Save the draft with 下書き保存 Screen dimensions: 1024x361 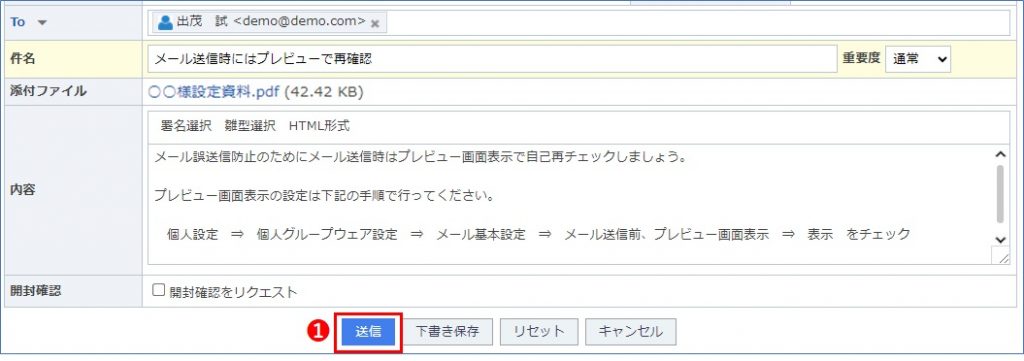[x=447, y=332]
